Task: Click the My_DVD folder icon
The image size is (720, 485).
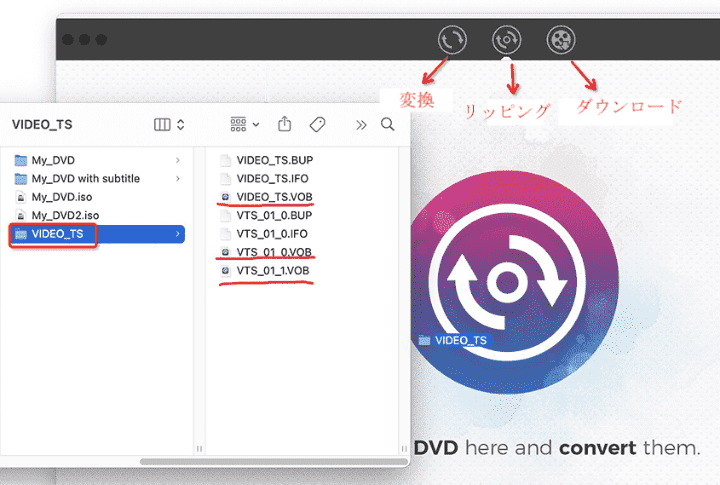Action: tap(21, 160)
